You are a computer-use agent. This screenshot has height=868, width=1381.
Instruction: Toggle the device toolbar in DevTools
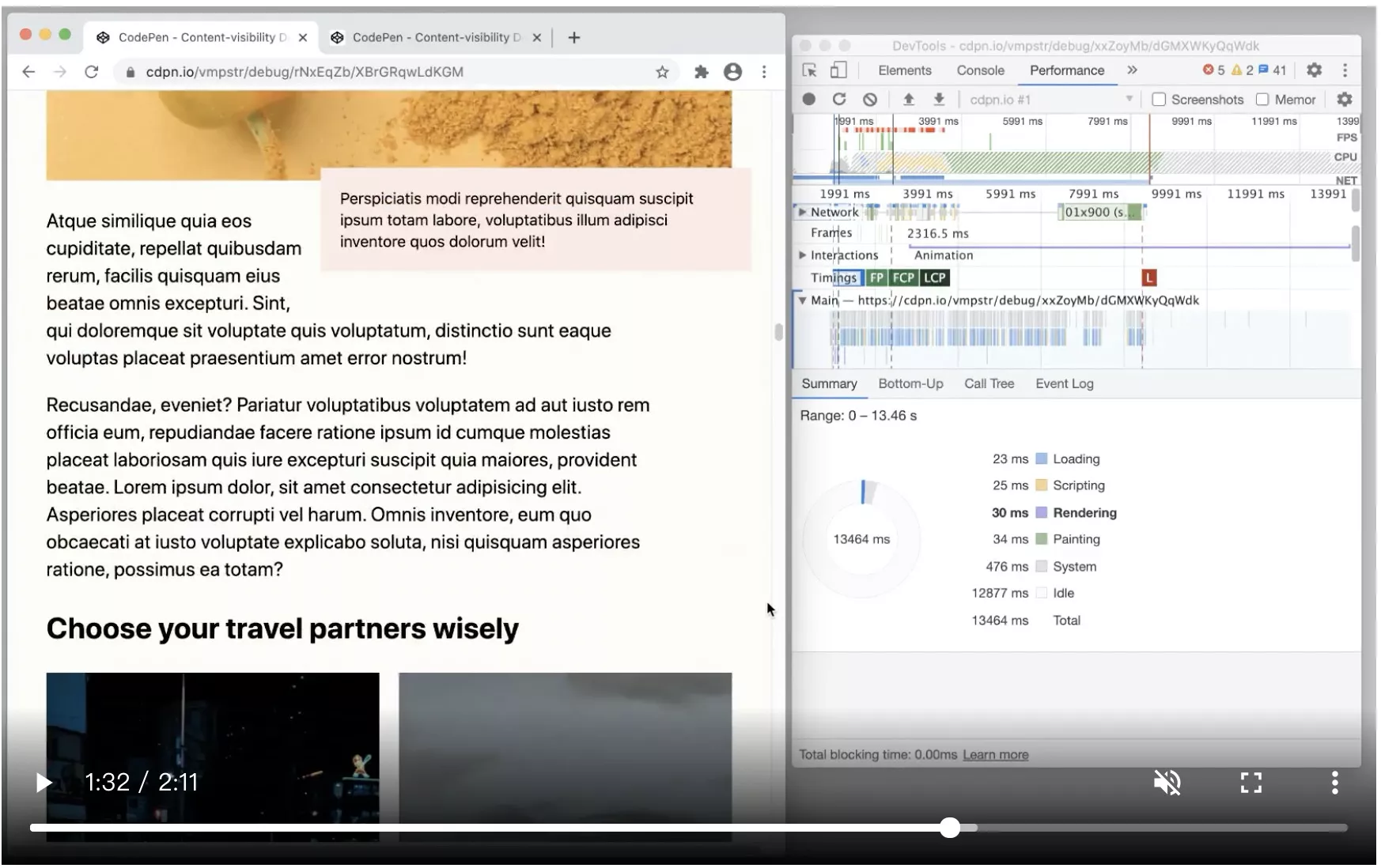tap(838, 70)
